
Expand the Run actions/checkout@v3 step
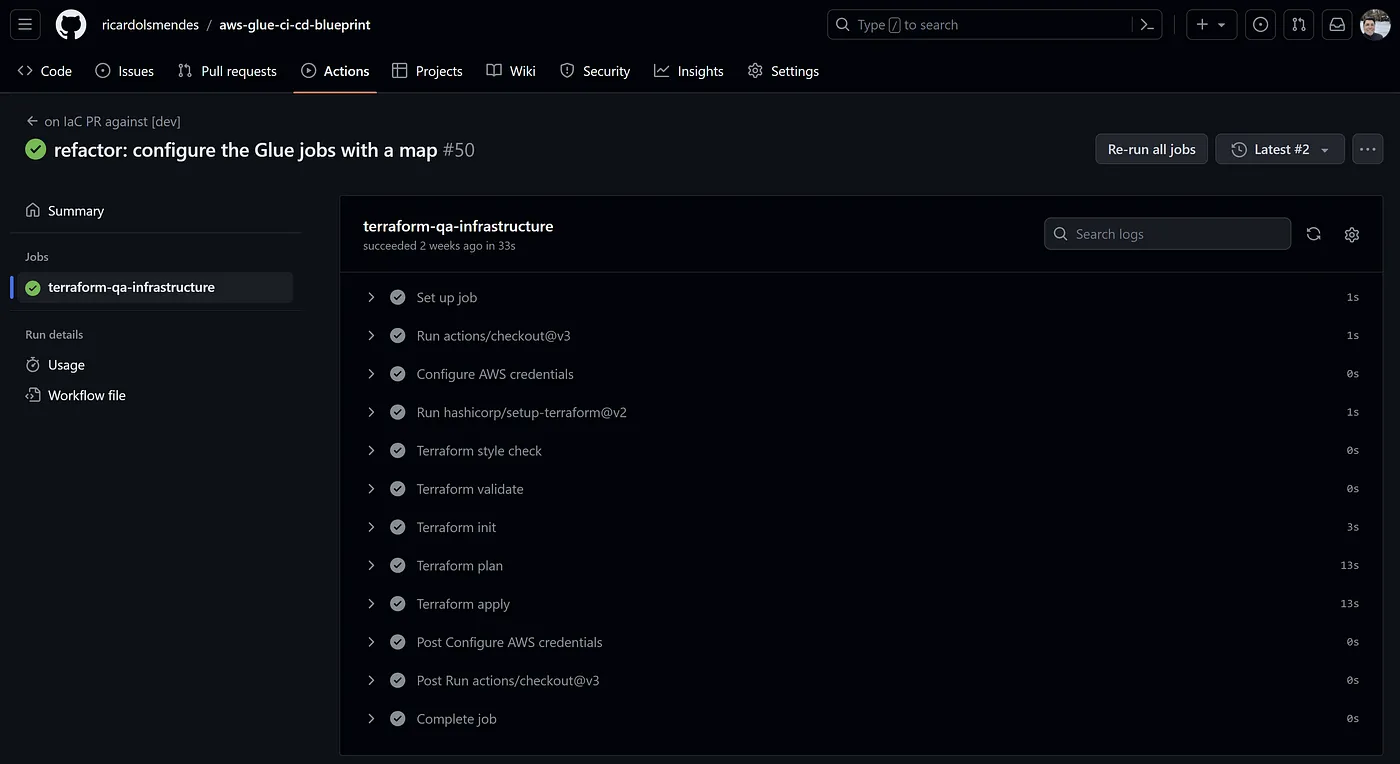[x=371, y=336]
